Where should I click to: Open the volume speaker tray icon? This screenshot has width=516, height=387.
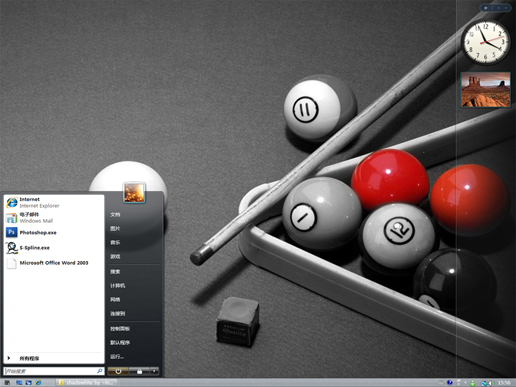click(491, 383)
